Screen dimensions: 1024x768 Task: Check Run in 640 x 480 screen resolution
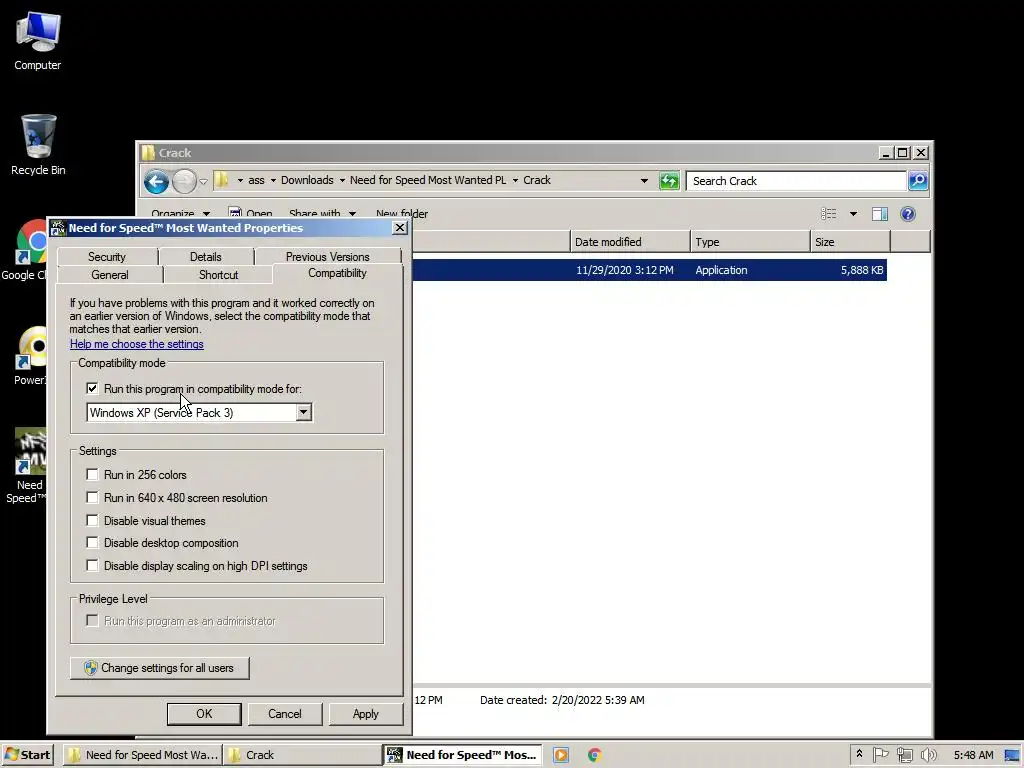[x=92, y=498]
